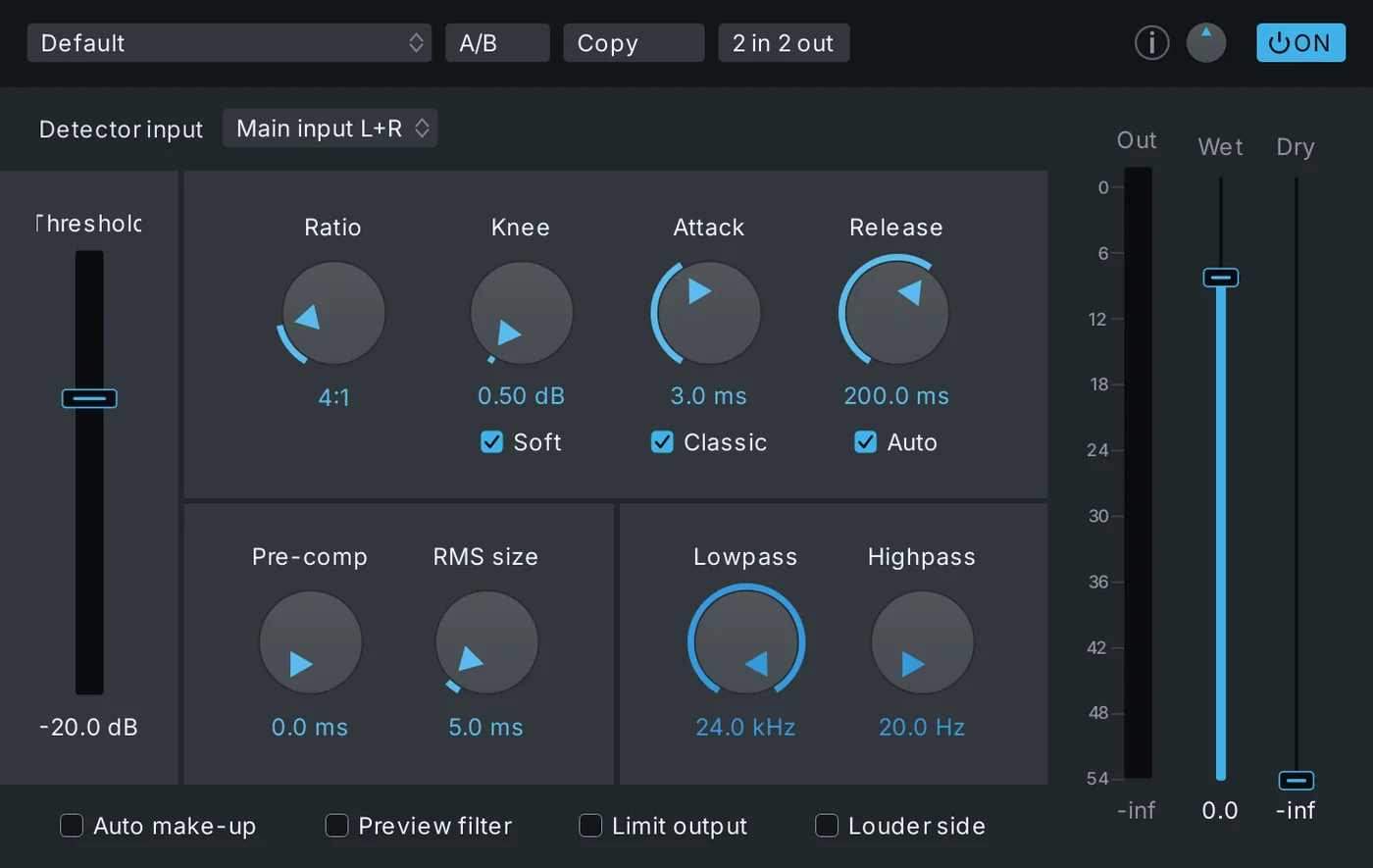Click the 24.0 kHz lowpass value
Screen dimensions: 1373x868
click(745, 728)
